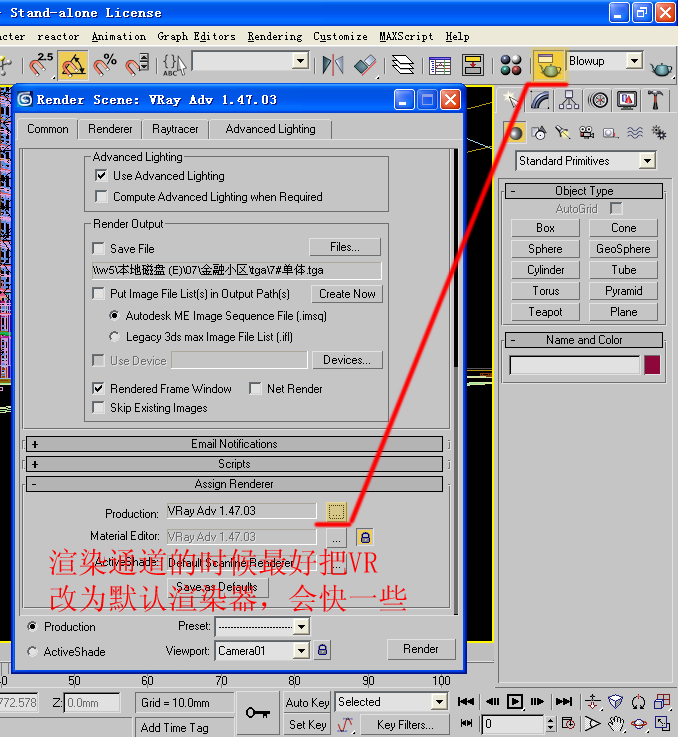The image size is (678, 737).
Task: Open the render type Blowup dropdown
Action: (x=634, y=61)
